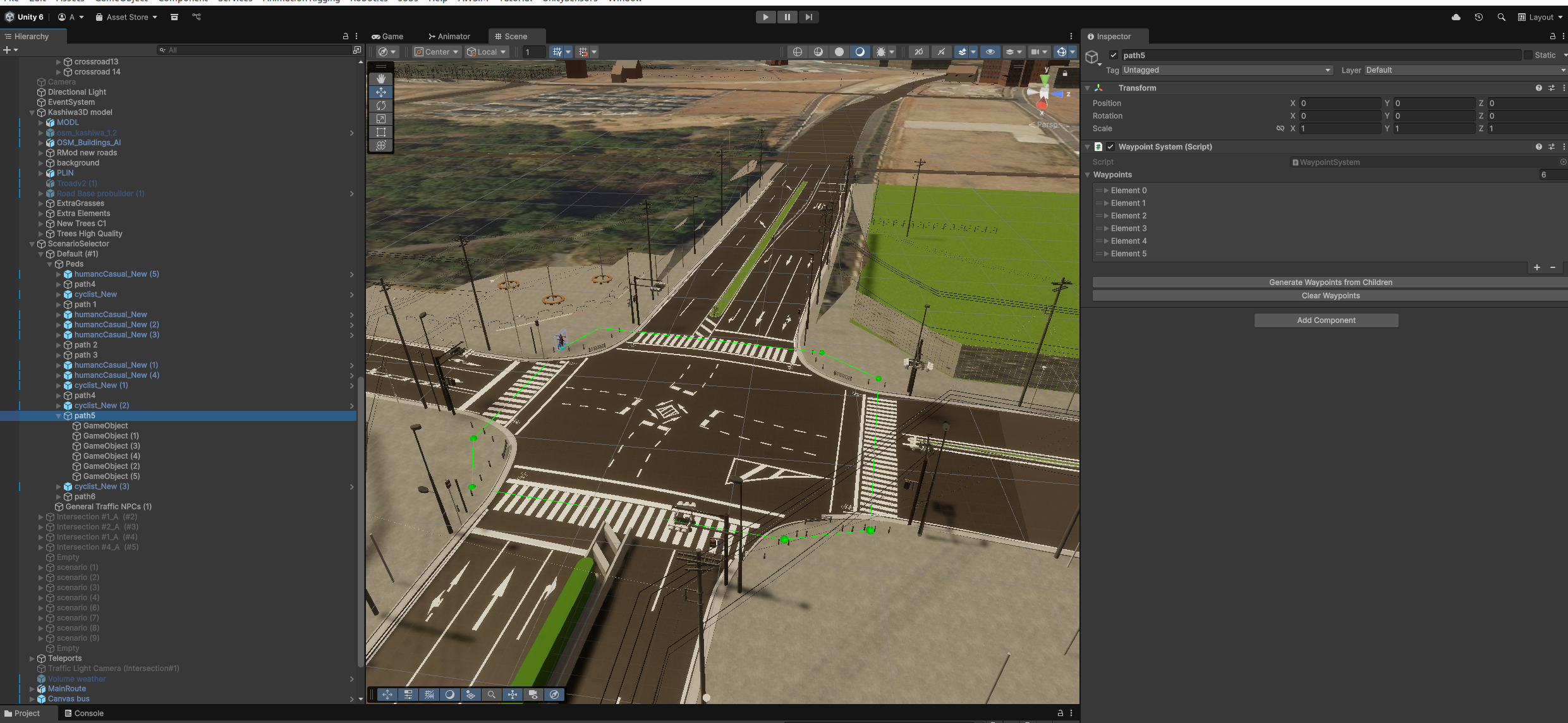
Task: Toggle wireframe draw mode globe icon
Action: [798, 52]
